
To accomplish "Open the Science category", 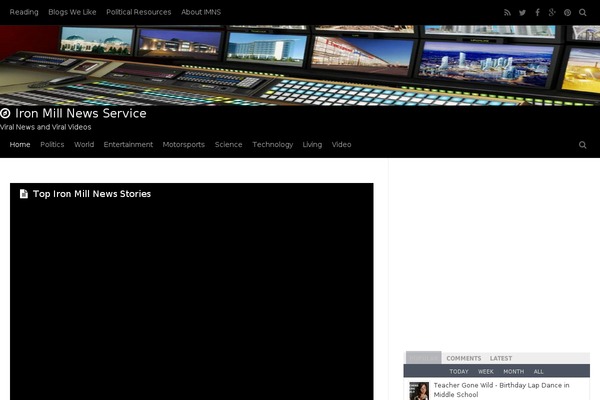I will (228, 145).
